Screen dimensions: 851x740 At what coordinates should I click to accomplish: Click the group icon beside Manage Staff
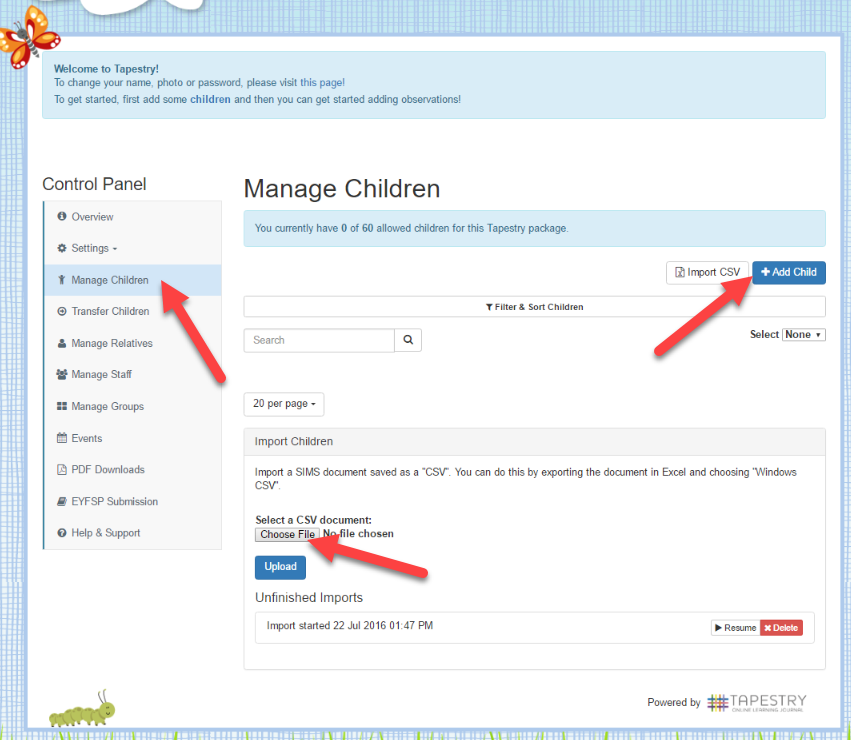tap(62, 374)
